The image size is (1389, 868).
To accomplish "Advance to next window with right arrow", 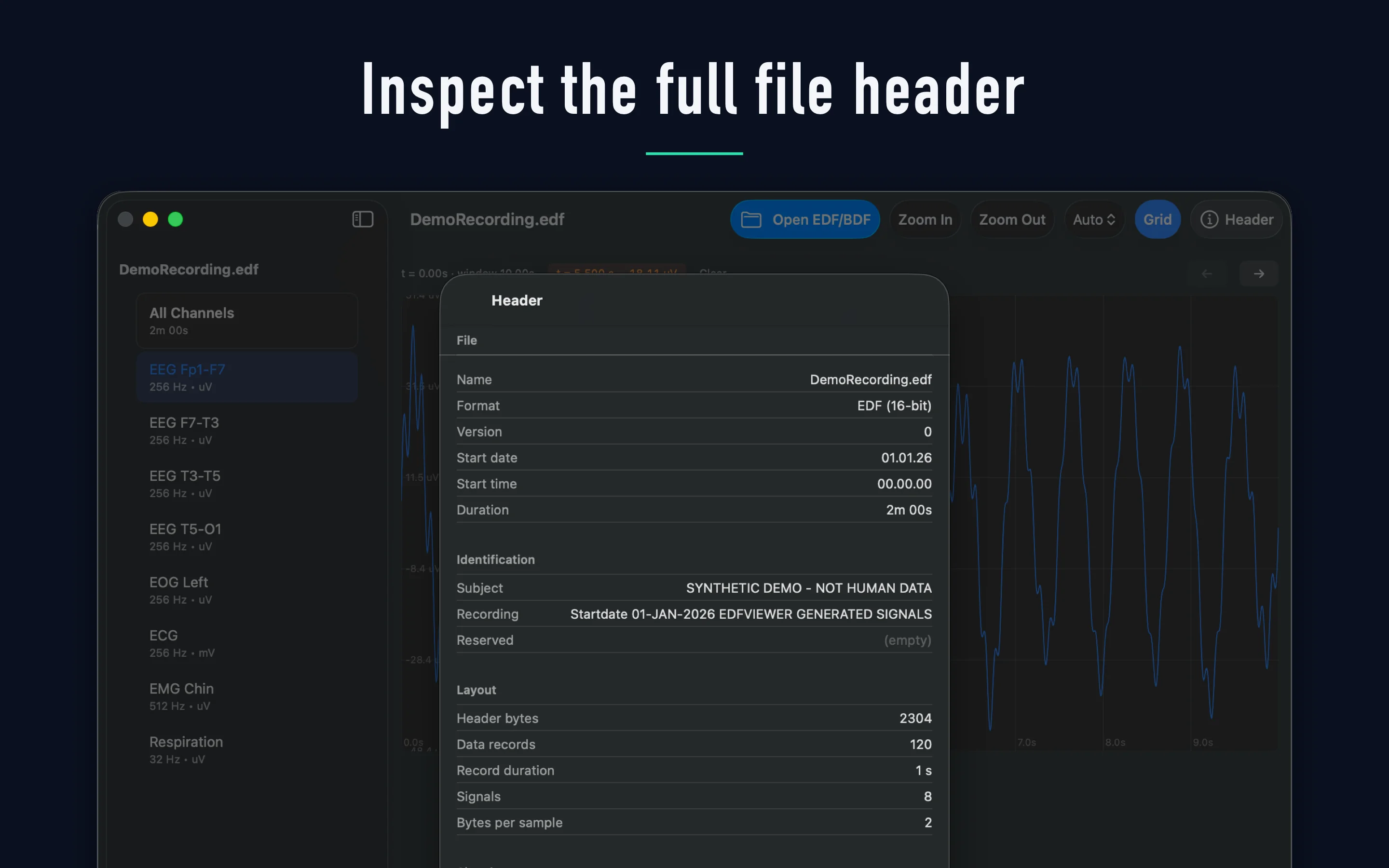I will (1259, 274).
